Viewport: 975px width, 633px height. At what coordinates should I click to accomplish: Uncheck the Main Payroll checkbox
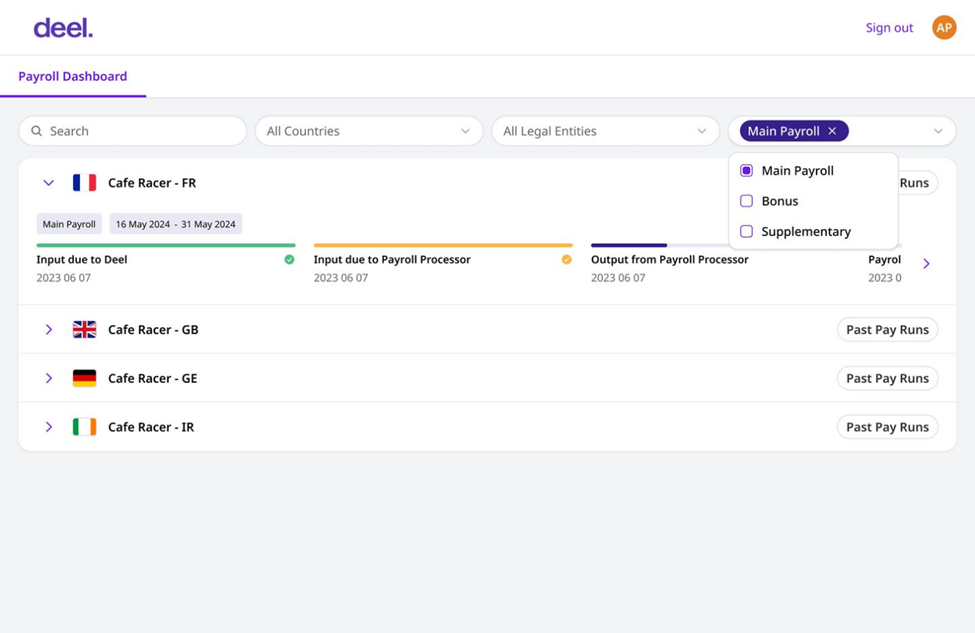point(746,170)
